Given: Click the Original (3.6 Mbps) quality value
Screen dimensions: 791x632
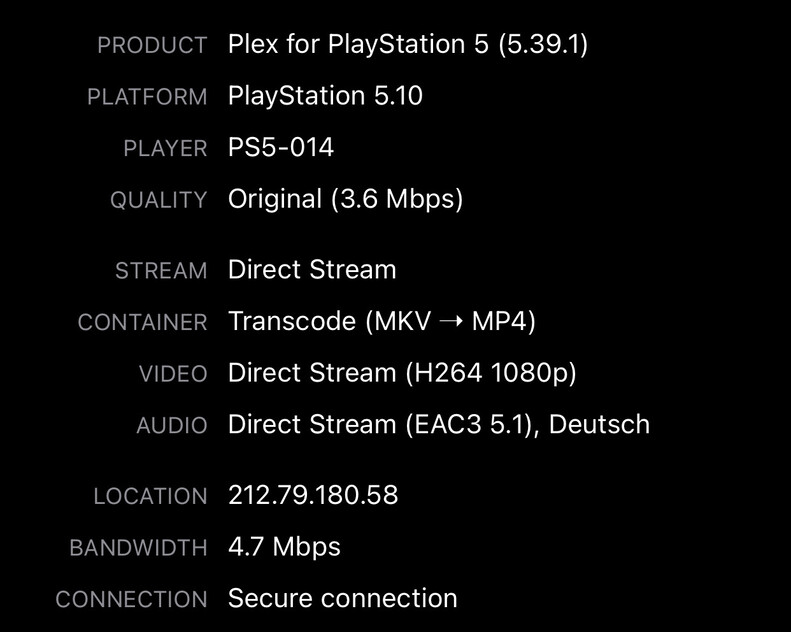Looking at the screenshot, I should click(x=345, y=199).
